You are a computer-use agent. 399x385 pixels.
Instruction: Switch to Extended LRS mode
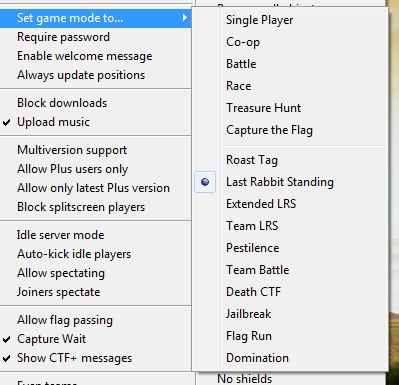(x=290, y=204)
